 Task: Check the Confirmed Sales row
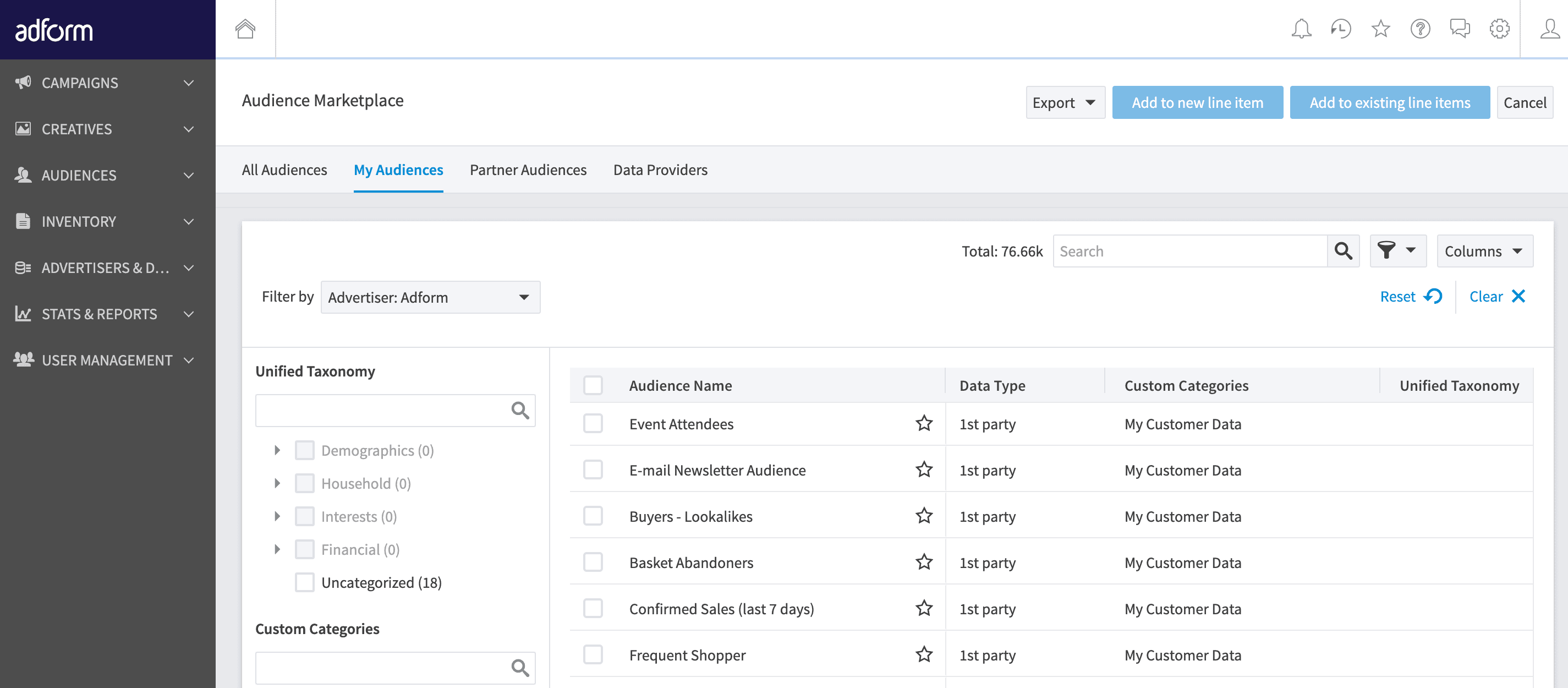(x=593, y=608)
